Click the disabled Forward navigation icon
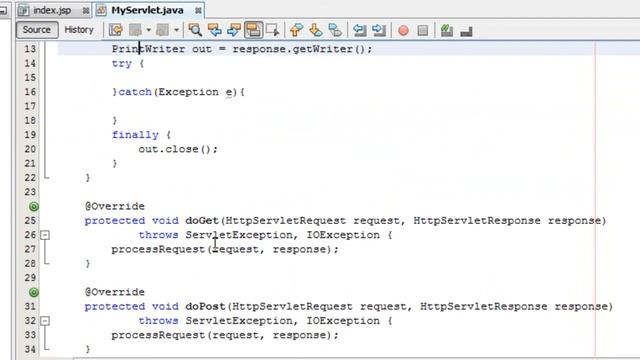Image resolution: width=640 pixels, height=360 pixels. pyautogui.click(x=162, y=30)
